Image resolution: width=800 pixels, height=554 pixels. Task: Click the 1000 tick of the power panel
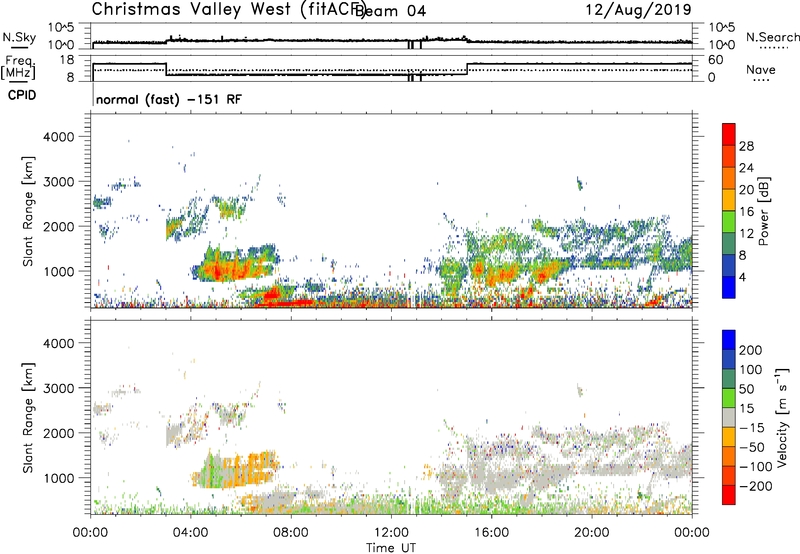(x=59, y=271)
